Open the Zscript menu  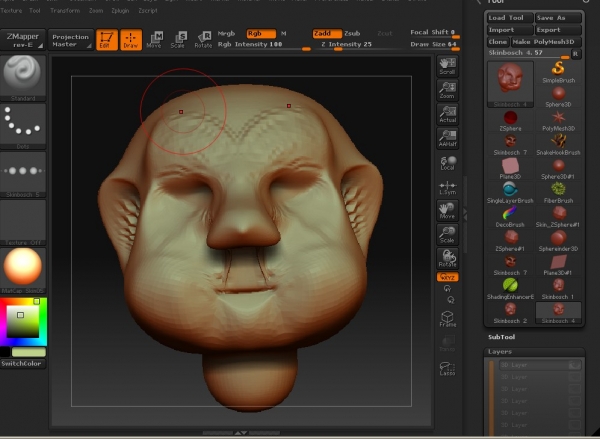(148, 11)
